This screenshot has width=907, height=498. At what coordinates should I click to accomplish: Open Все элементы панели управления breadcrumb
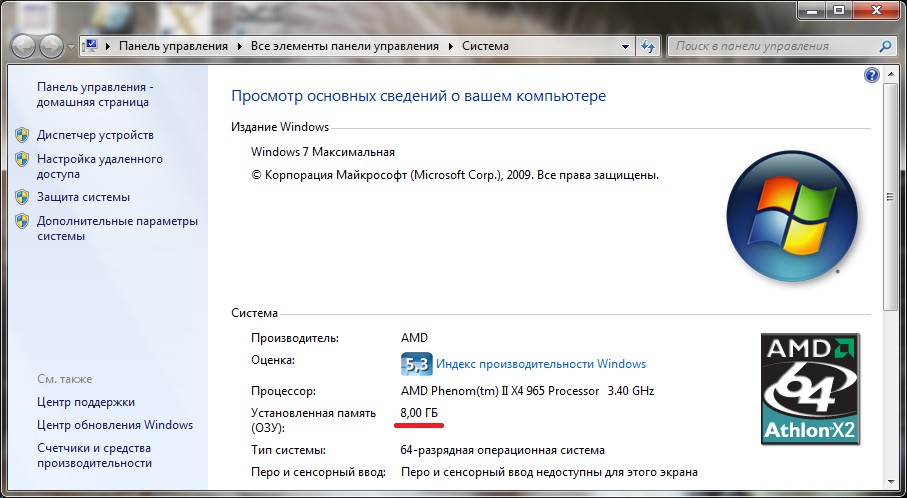click(x=345, y=46)
